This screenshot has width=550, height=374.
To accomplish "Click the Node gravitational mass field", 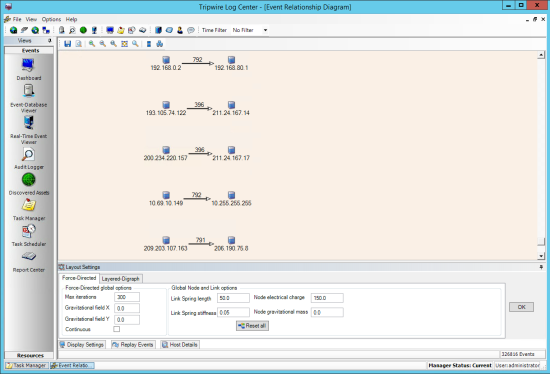I will [327, 312].
